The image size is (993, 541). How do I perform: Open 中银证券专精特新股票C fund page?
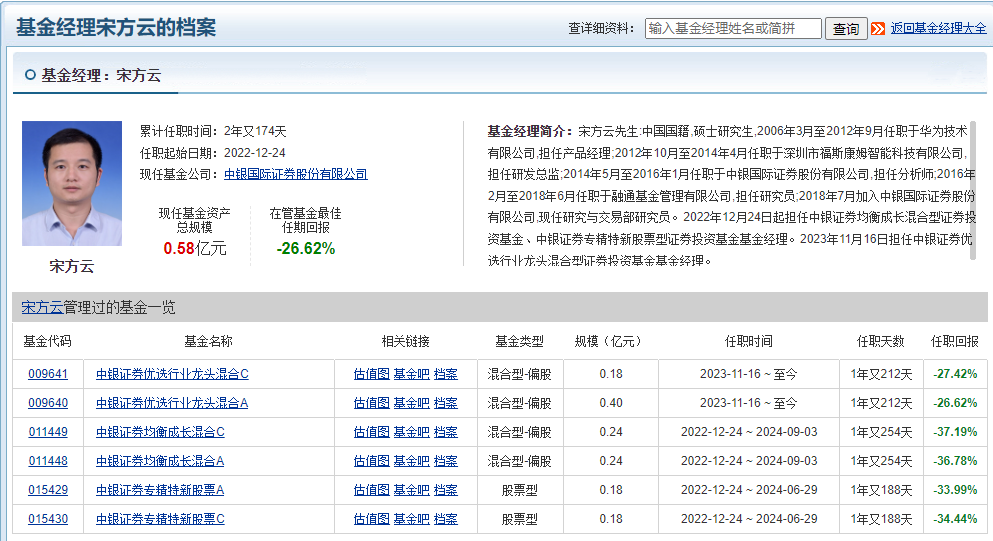pos(160,519)
